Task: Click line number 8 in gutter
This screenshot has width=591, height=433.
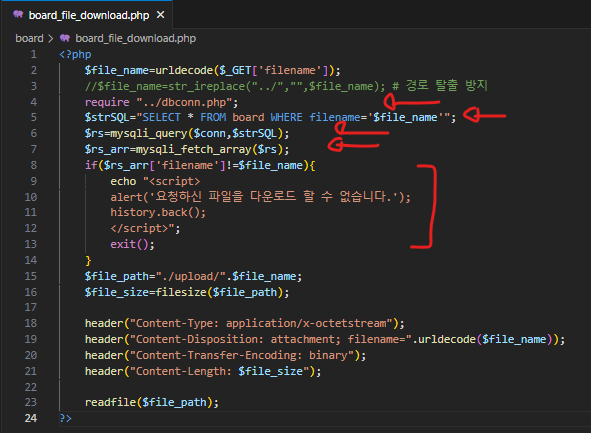Action: (x=34, y=165)
